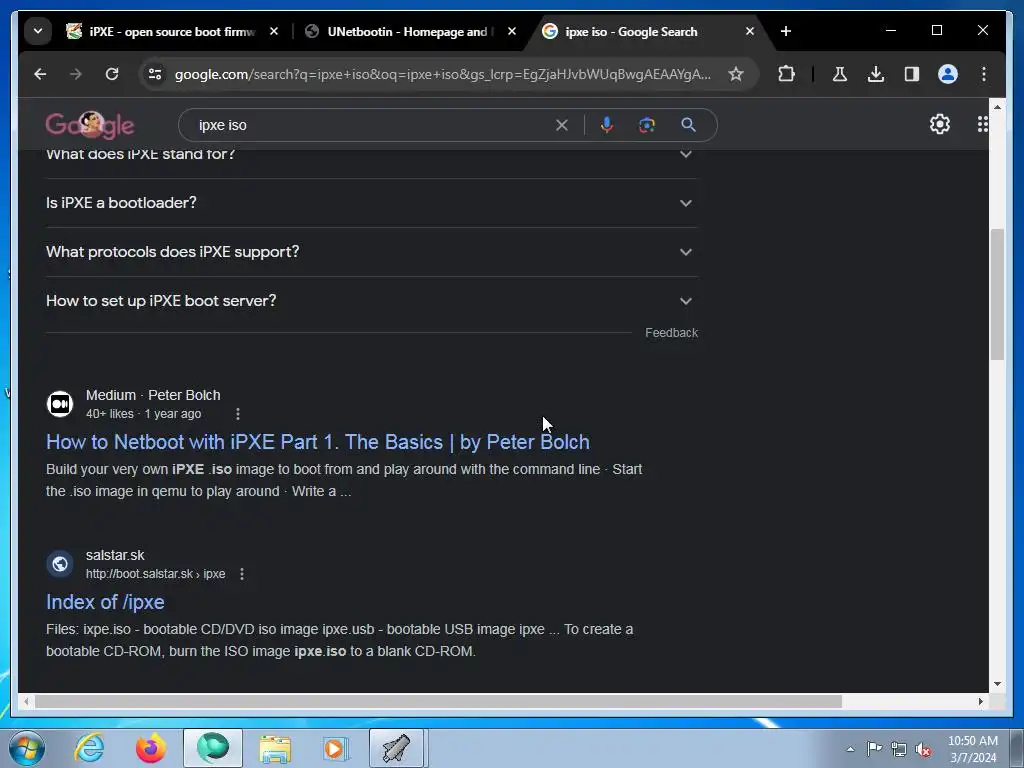The width and height of the screenshot is (1024, 768).
Task: Show hidden system tray icons
Action: (850, 749)
